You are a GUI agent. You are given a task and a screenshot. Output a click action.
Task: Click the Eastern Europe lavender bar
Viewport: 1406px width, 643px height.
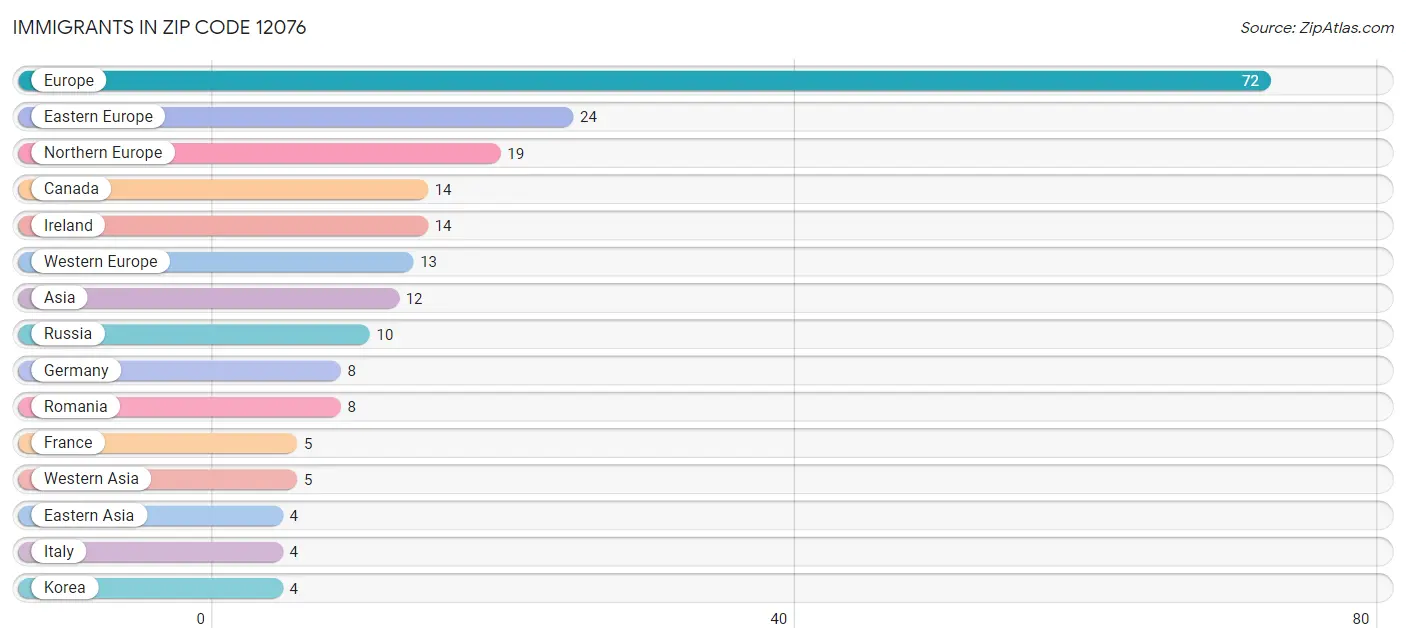pos(296,117)
